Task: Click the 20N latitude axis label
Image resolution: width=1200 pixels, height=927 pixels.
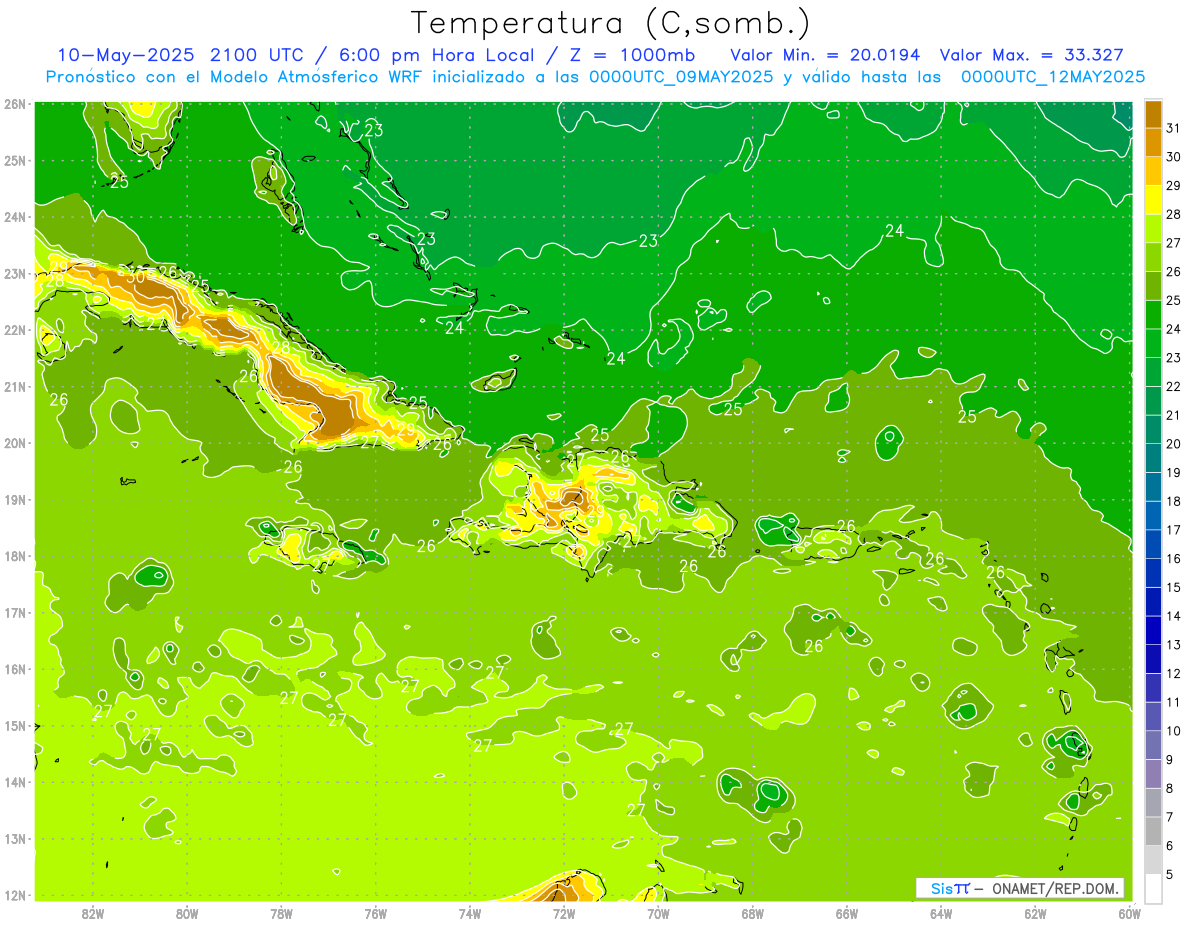Action: pos(15,443)
